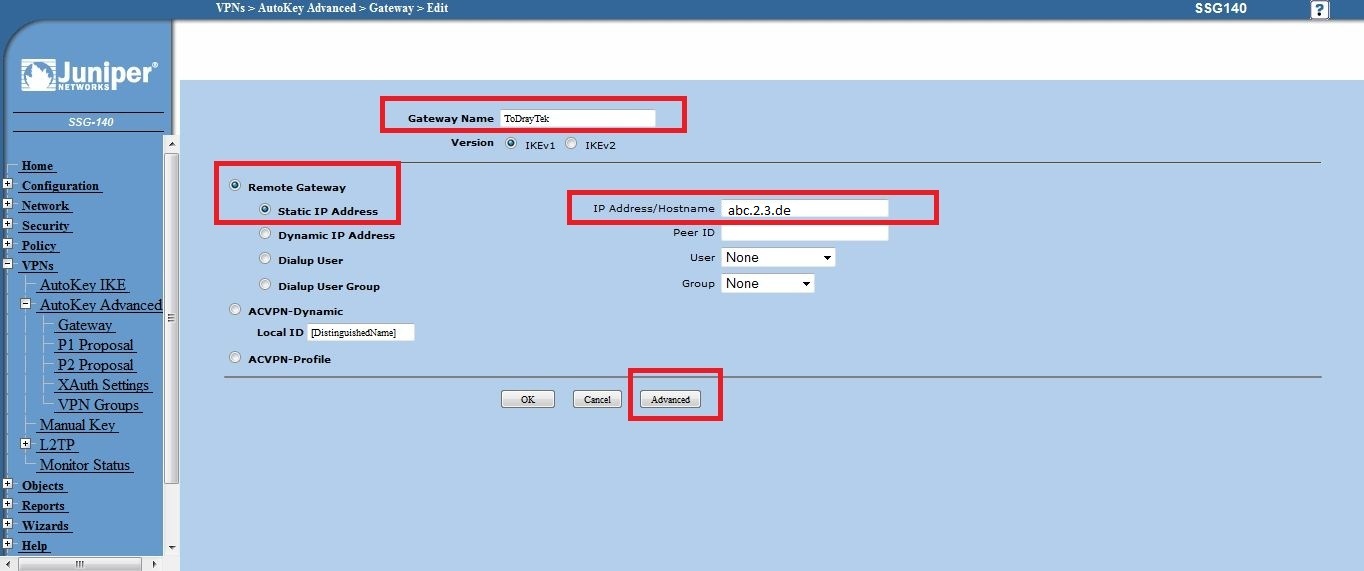Expand the Configuration tree node
Image resolution: width=1364 pixels, height=571 pixels.
click(8, 185)
